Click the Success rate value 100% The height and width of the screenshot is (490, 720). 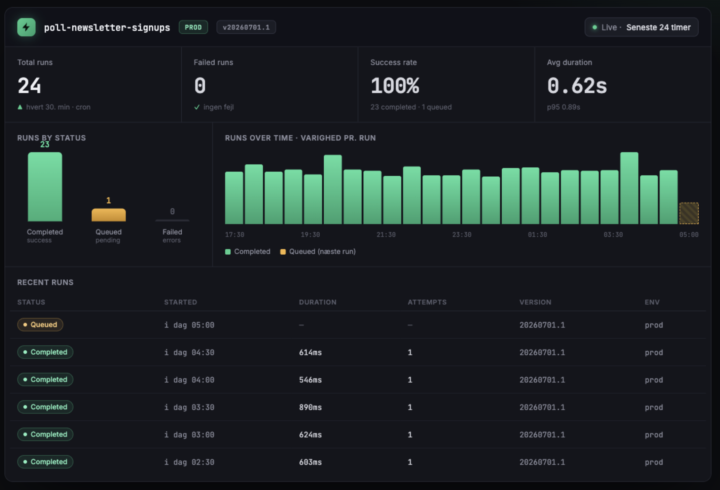tap(395, 85)
